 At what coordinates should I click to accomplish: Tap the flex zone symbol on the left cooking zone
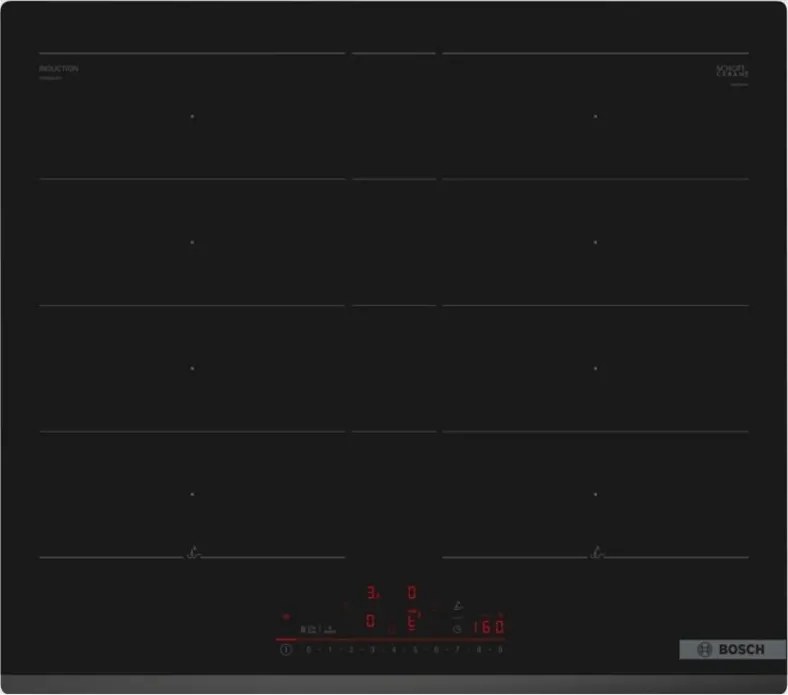(x=193, y=553)
